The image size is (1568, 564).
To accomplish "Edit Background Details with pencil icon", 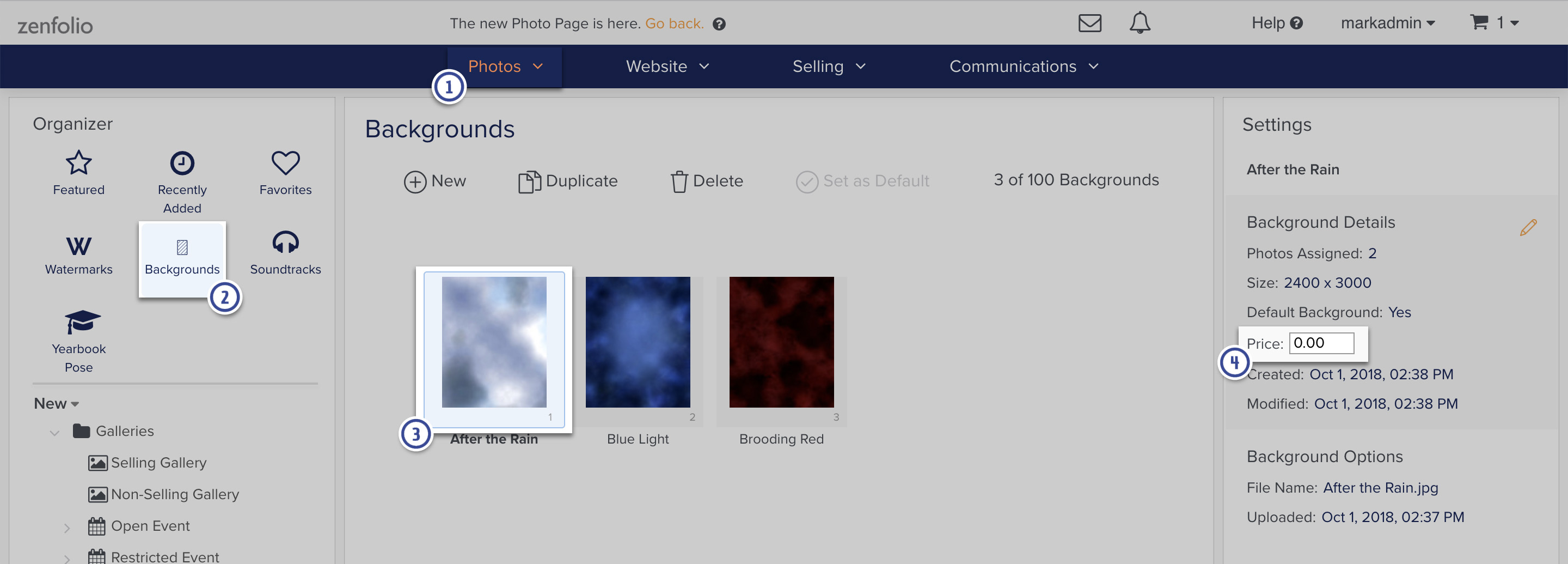I will coord(1528,227).
